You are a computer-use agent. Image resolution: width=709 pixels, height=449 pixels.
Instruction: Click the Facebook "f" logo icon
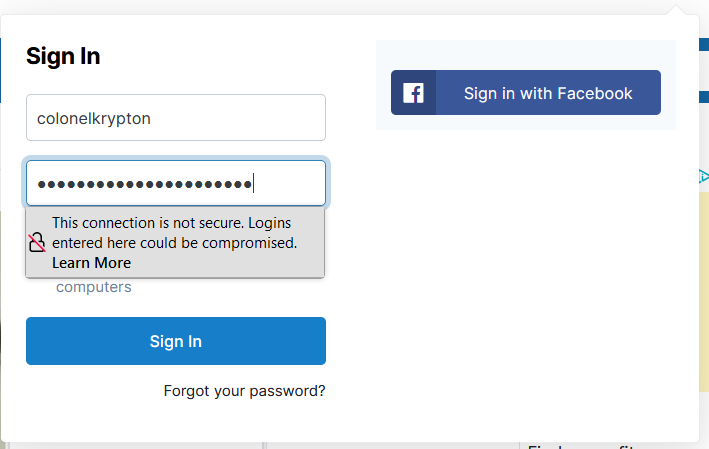pos(413,93)
